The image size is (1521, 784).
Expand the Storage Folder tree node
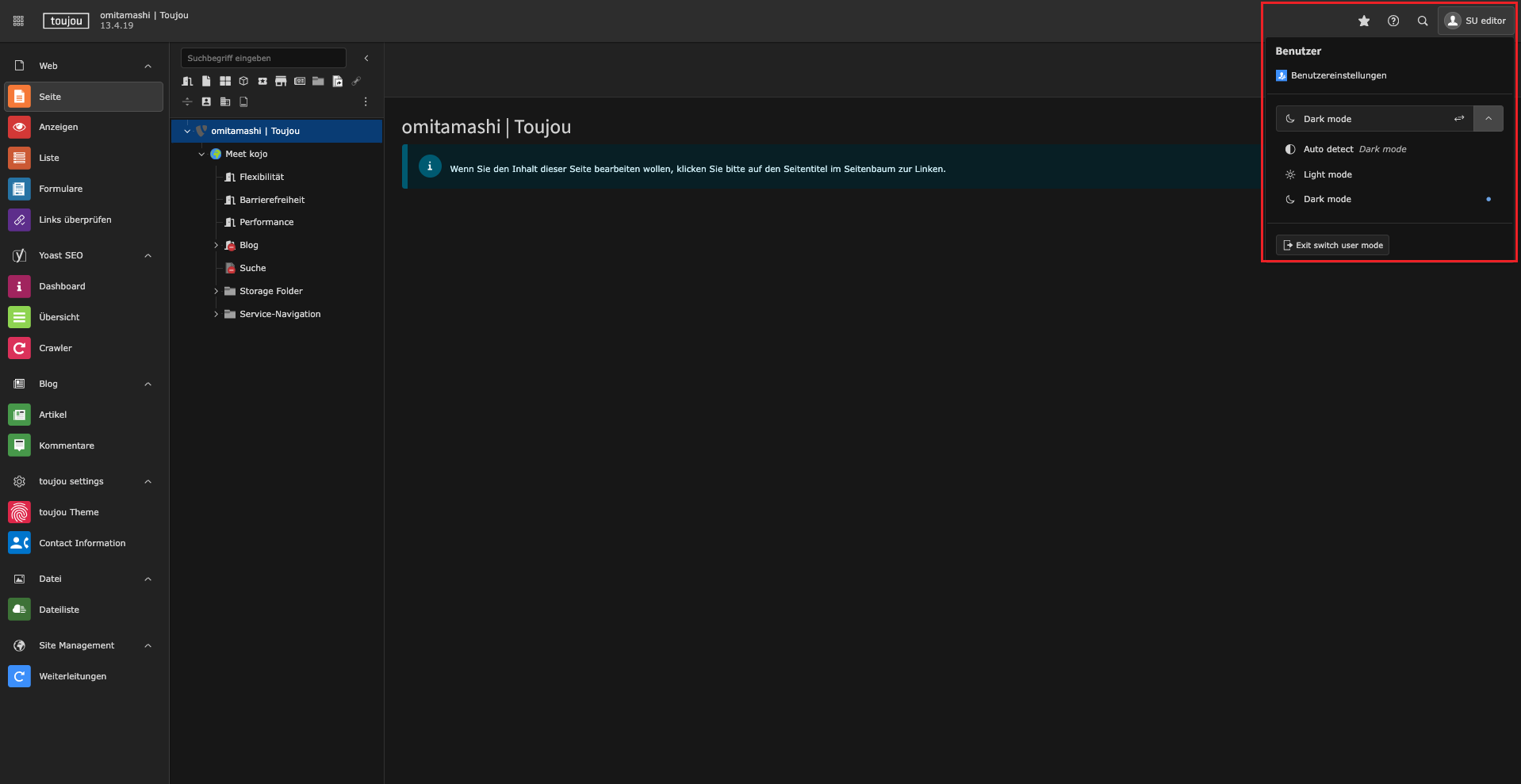(x=216, y=291)
